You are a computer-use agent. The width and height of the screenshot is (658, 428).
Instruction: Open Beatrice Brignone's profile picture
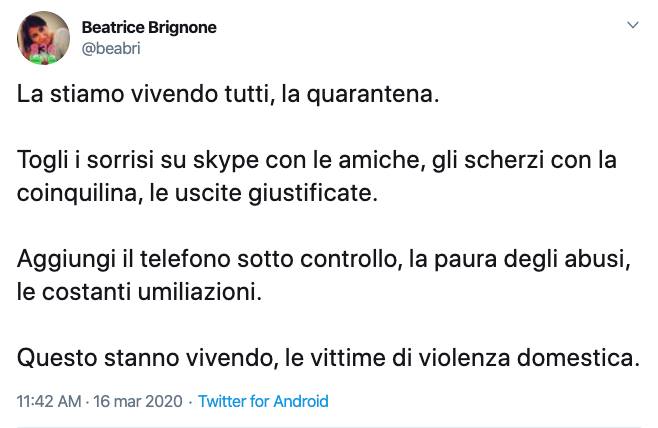[43, 38]
